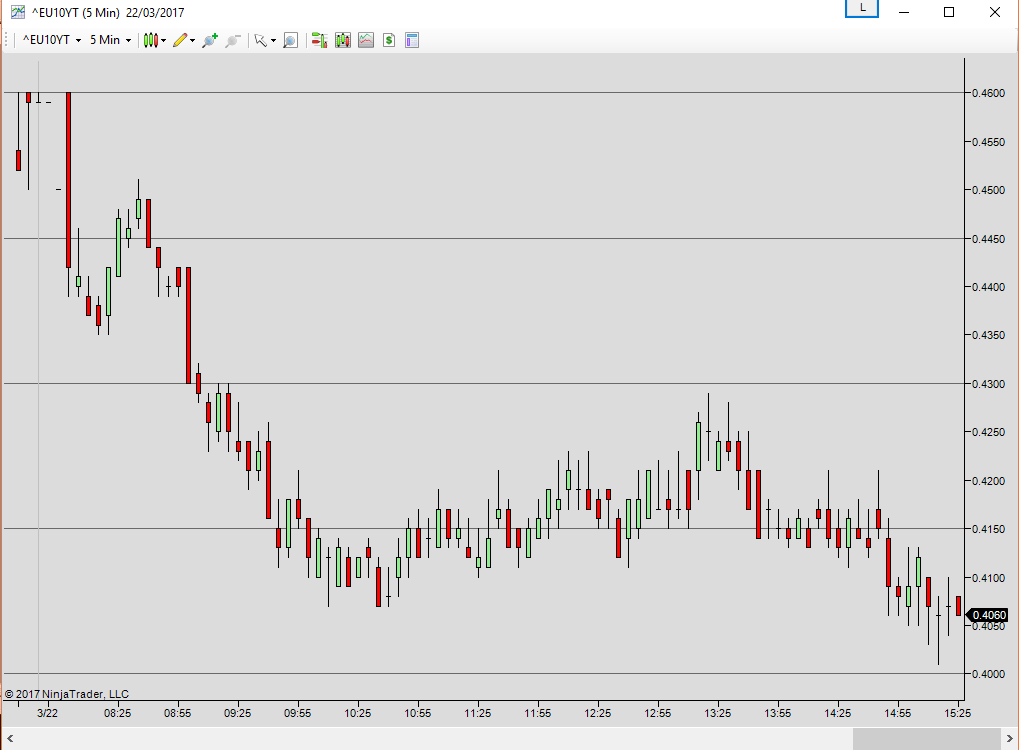Click the 0.4060 current price marker
Viewport: 1019px width, 750px height.
(x=988, y=615)
